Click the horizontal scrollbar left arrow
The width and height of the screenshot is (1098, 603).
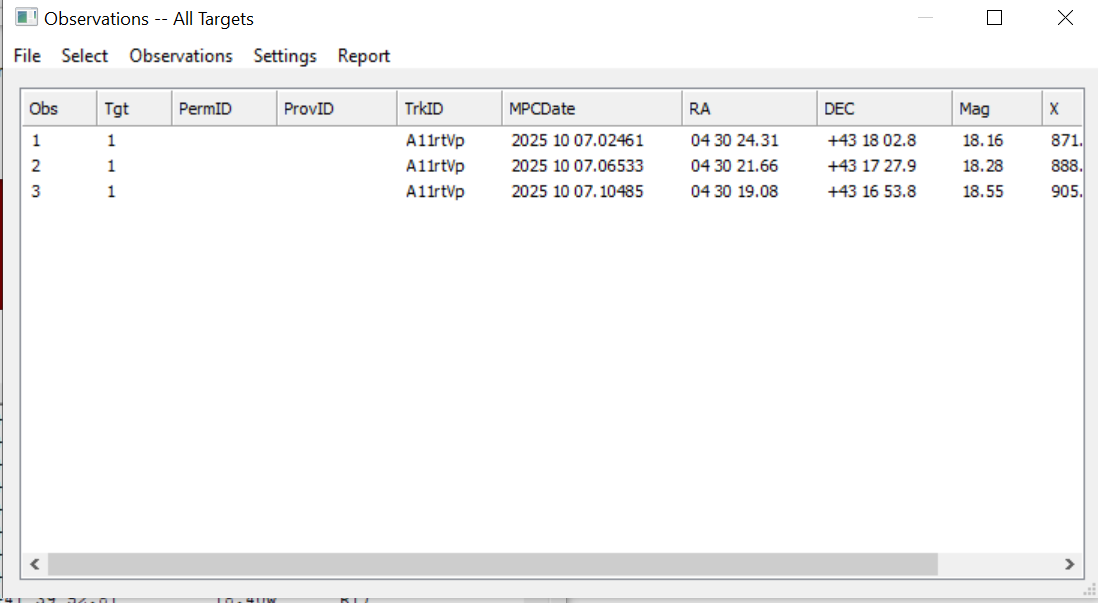click(35, 564)
